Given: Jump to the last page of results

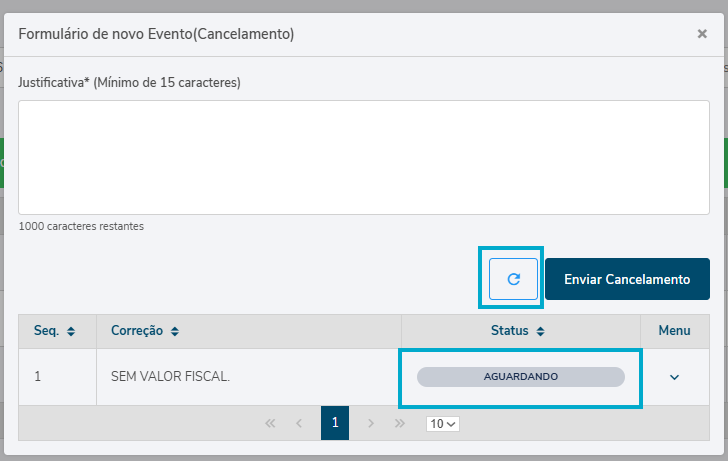Looking at the screenshot, I should [400, 423].
